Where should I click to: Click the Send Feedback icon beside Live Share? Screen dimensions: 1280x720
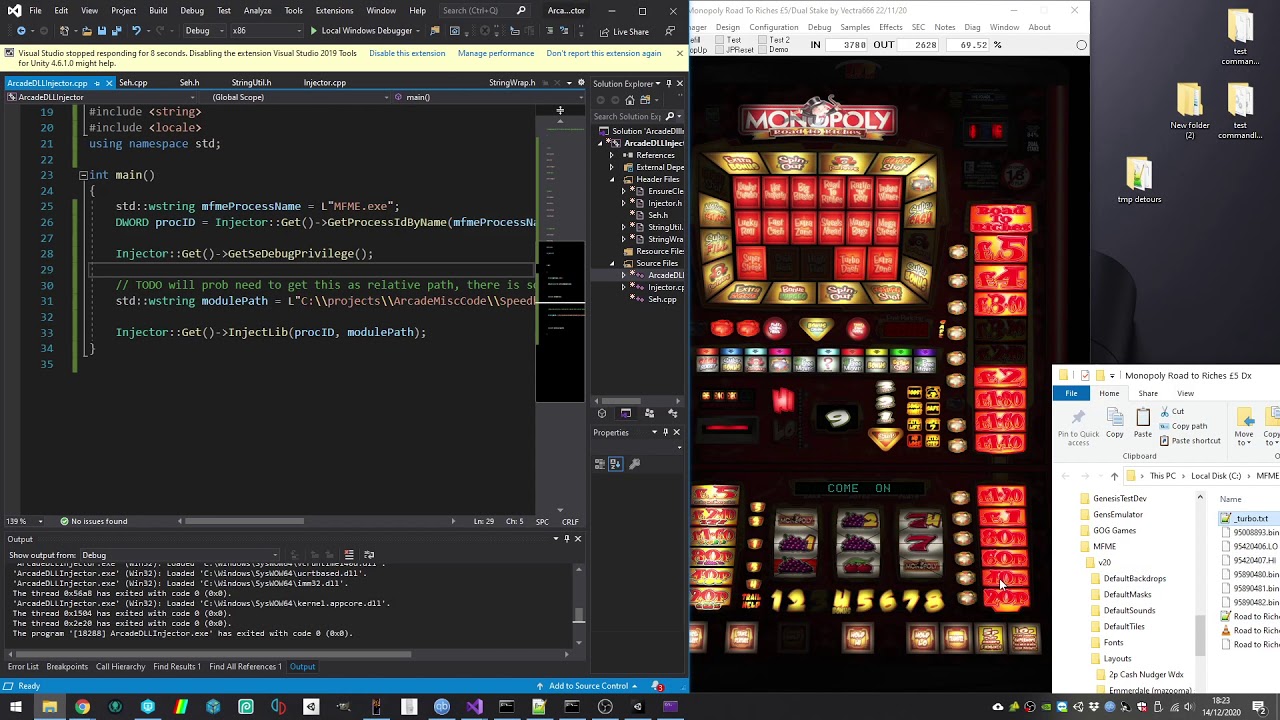click(x=668, y=31)
